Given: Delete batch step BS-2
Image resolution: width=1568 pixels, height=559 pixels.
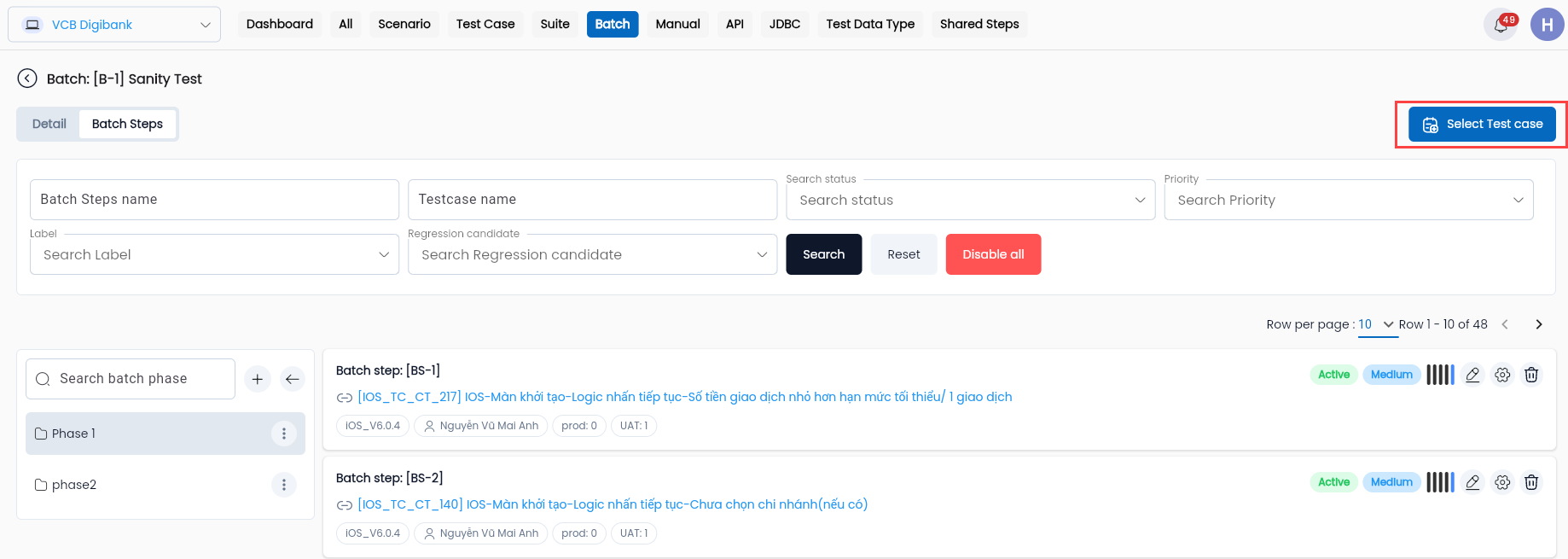Looking at the screenshot, I should tap(1531, 482).
